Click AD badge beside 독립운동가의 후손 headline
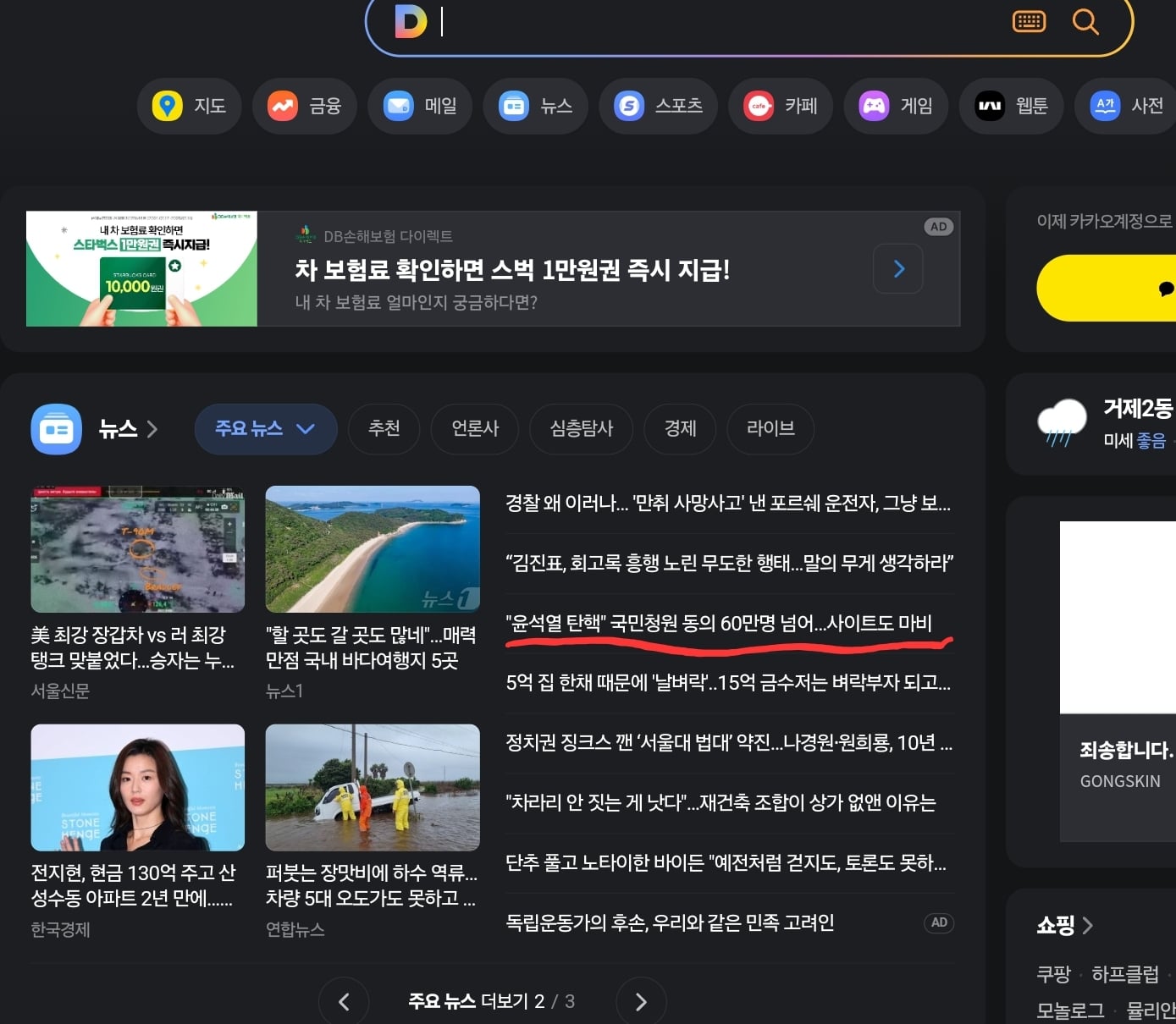Image resolution: width=1176 pixels, height=1024 pixels. 939,922
